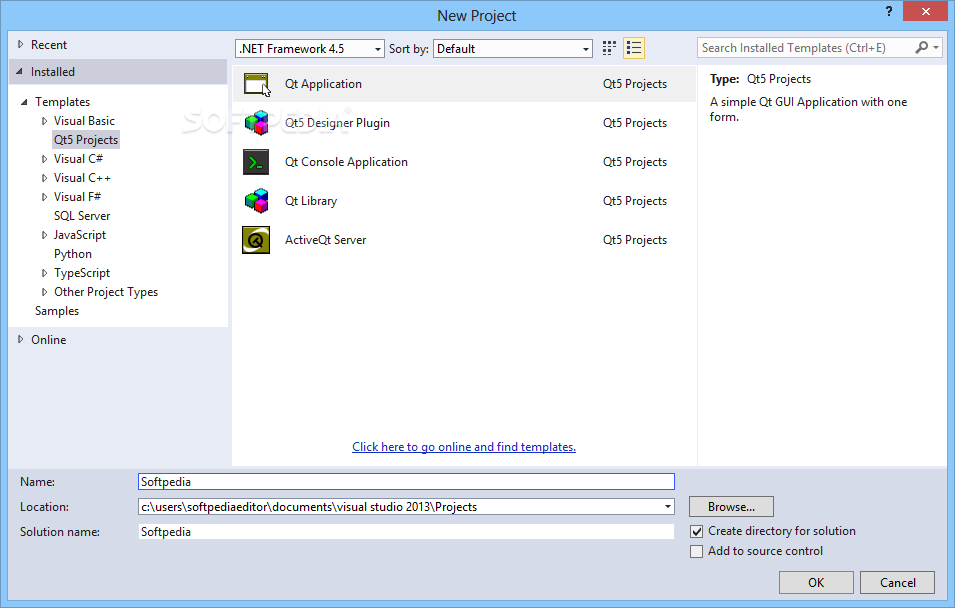The width and height of the screenshot is (955, 608).
Task: Collapse the Installed section
Action: coord(21,72)
